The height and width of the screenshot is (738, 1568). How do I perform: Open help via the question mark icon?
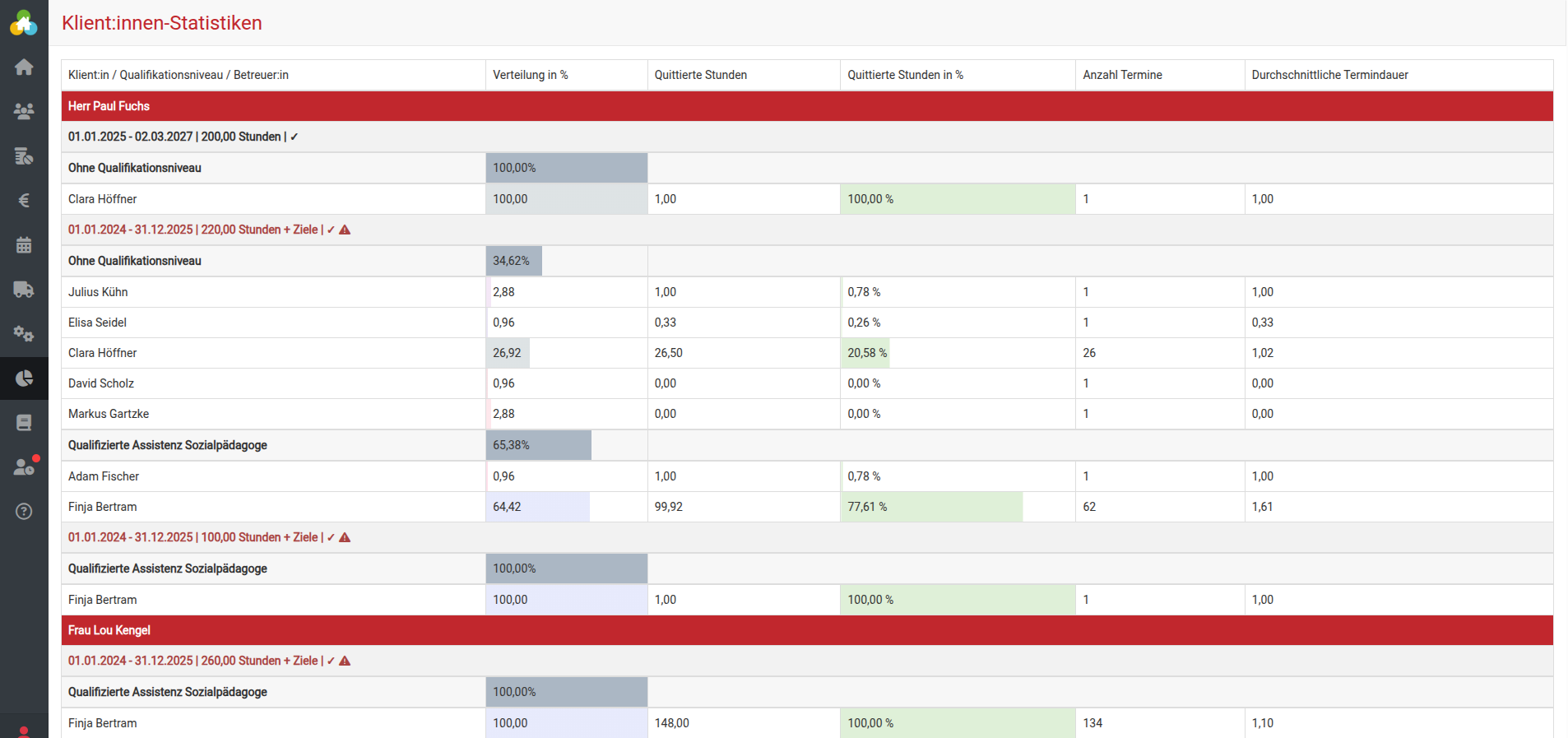pos(24,512)
